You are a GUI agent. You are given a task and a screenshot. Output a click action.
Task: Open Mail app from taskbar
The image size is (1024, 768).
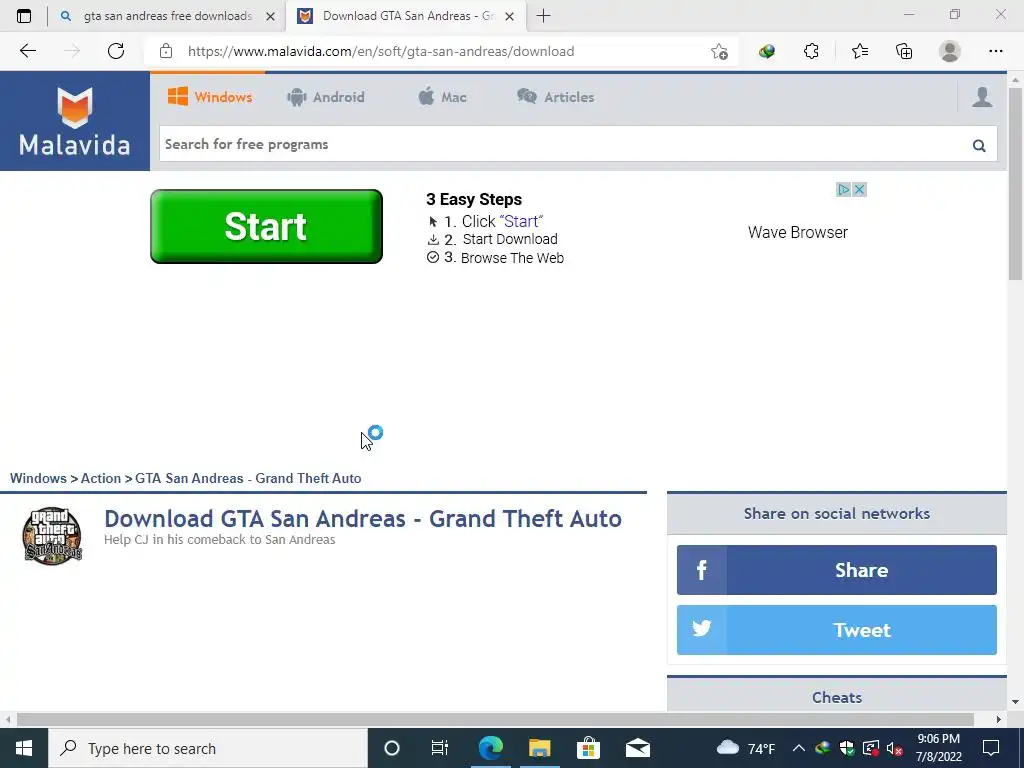pos(637,748)
